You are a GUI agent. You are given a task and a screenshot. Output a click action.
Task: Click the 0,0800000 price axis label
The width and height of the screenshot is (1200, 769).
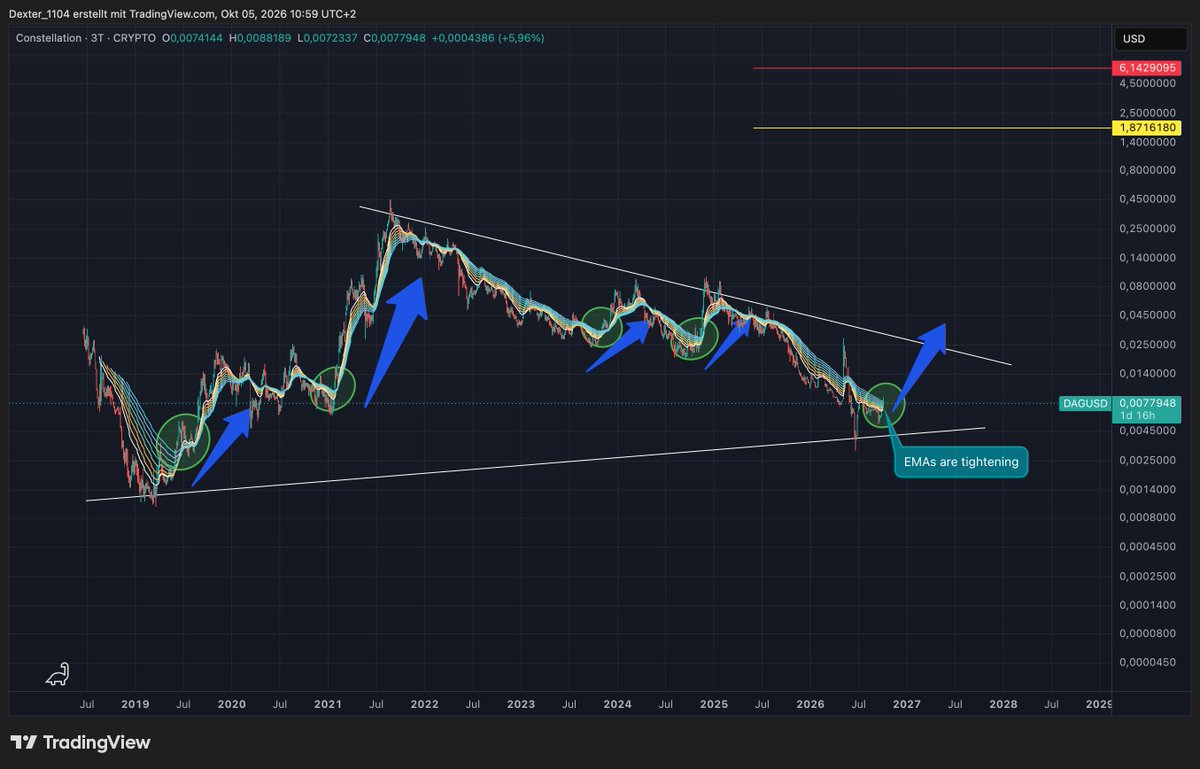pyautogui.click(x=1148, y=287)
